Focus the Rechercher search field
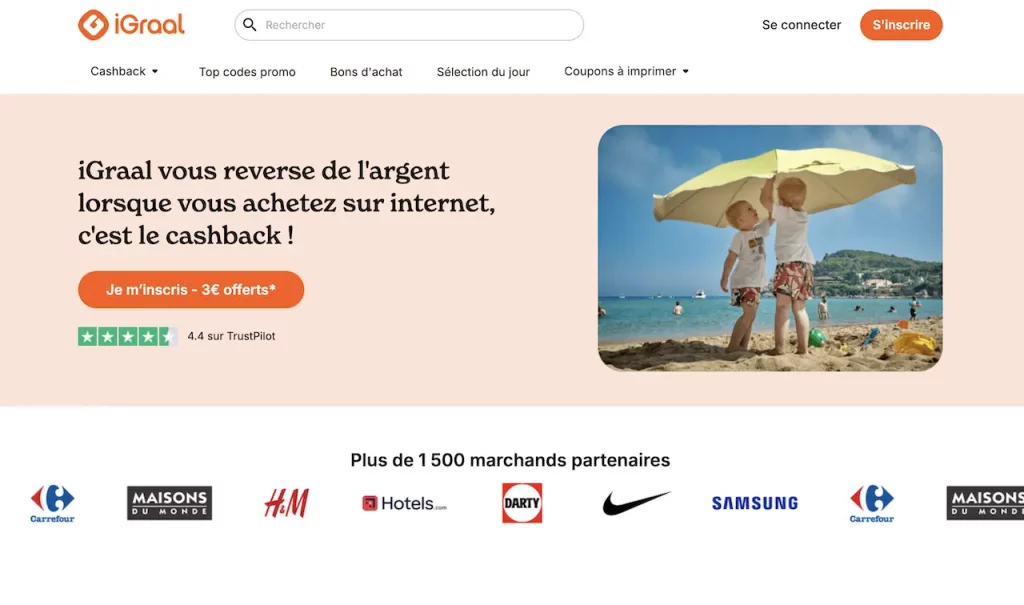The image size is (1024, 605). (409, 25)
